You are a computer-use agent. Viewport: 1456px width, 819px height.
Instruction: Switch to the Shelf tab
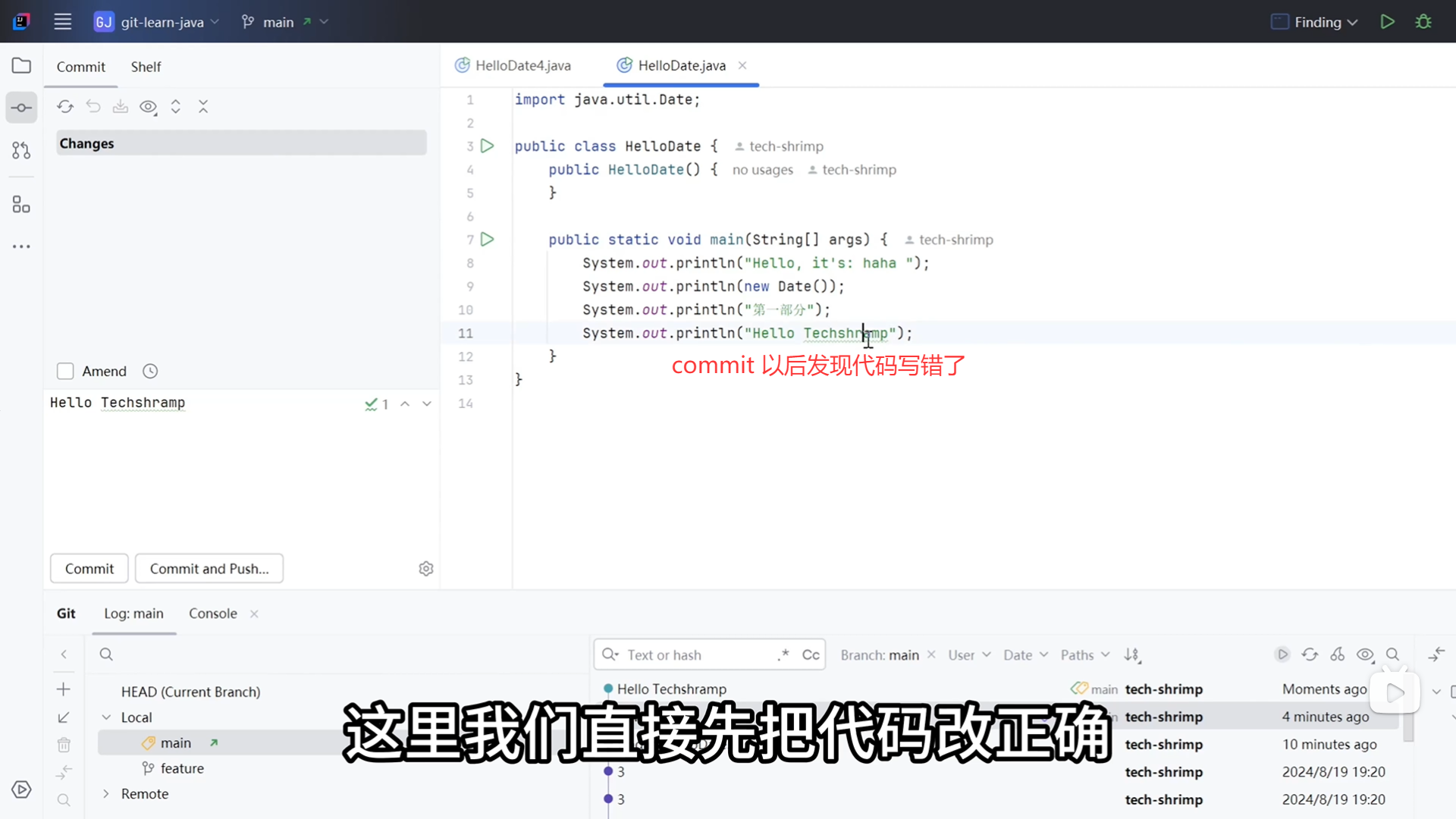pyautogui.click(x=146, y=67)
